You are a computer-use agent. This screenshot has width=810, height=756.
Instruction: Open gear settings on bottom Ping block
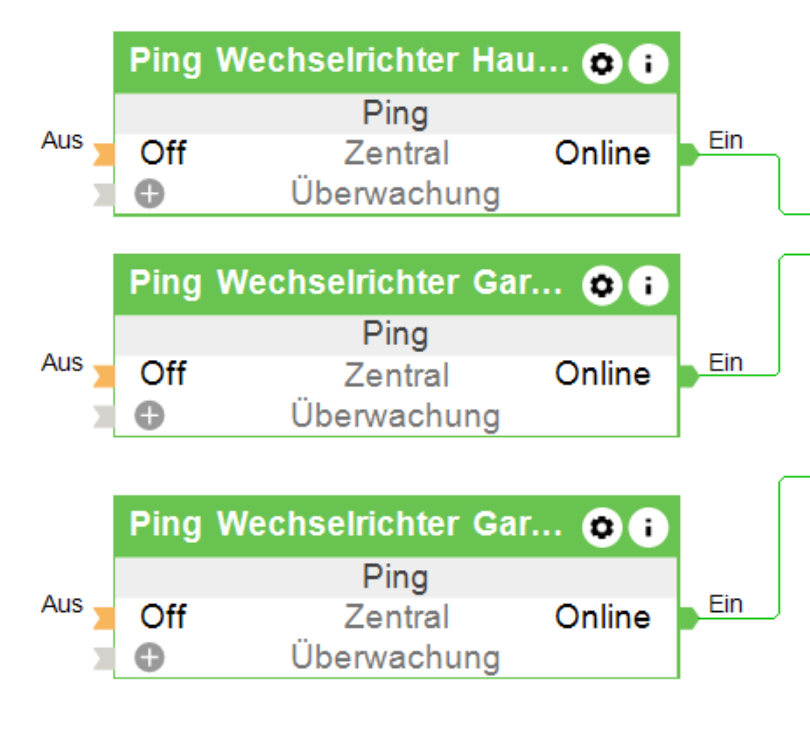601,527
